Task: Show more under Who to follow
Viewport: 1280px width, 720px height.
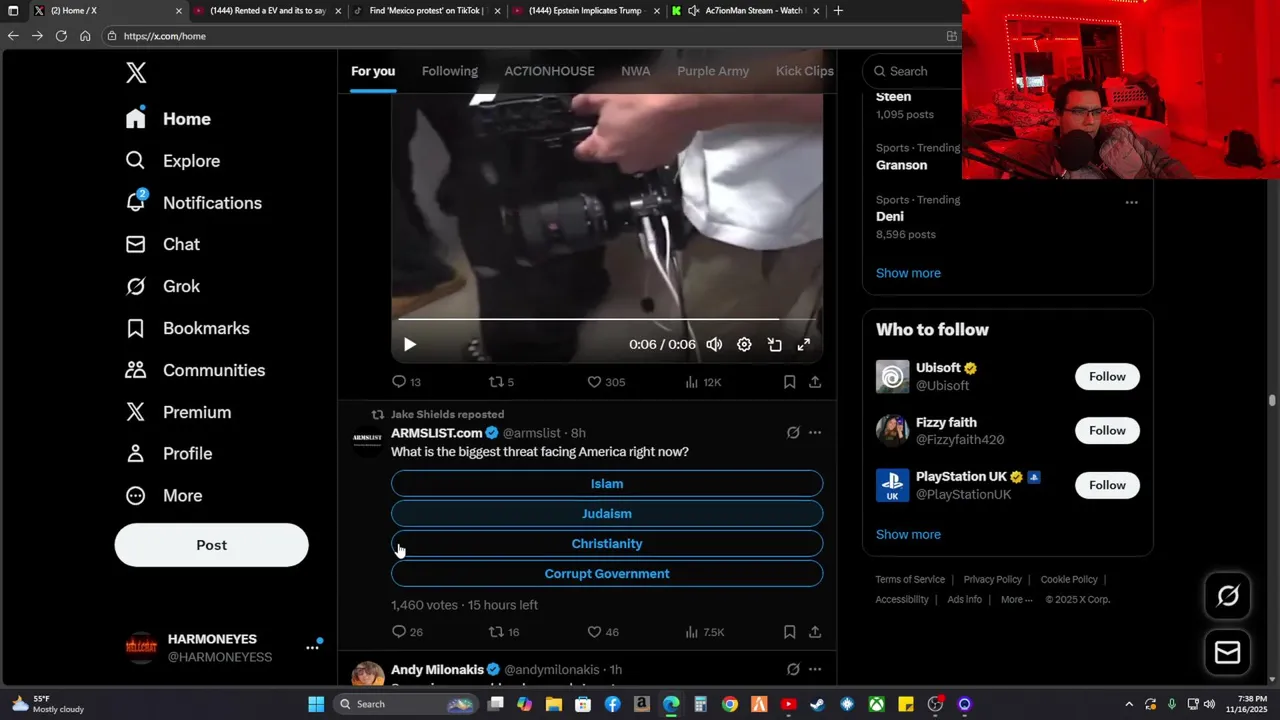Action: coord(908,535)
